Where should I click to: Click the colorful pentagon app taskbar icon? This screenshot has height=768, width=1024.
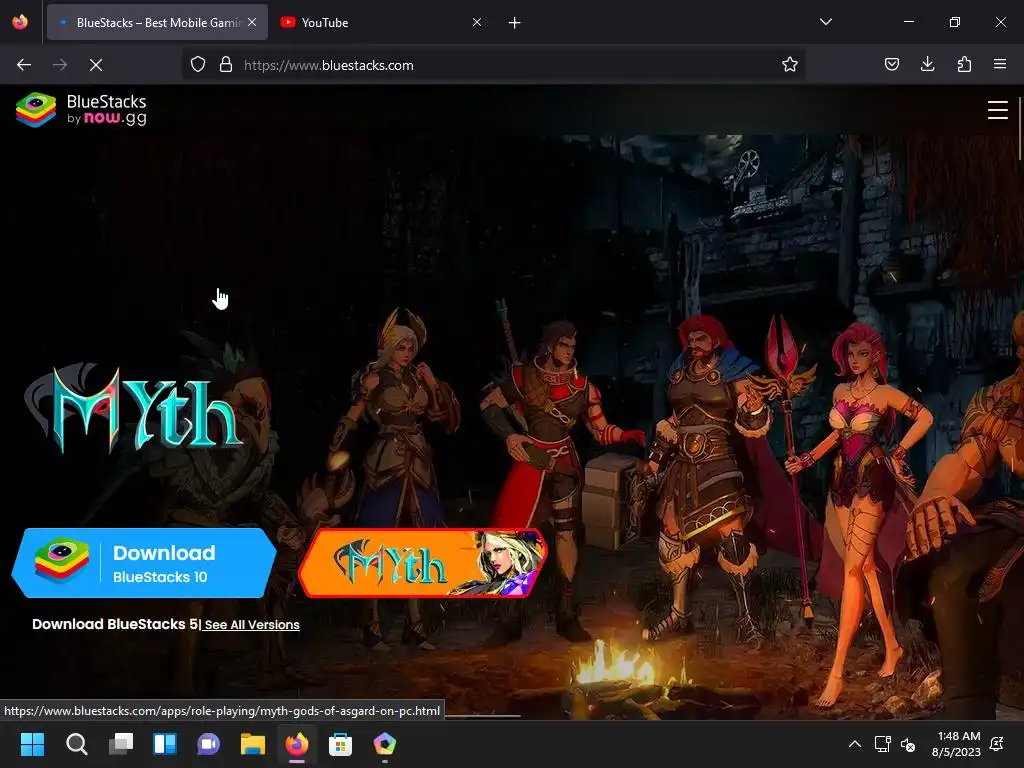(x=385, y=744)
